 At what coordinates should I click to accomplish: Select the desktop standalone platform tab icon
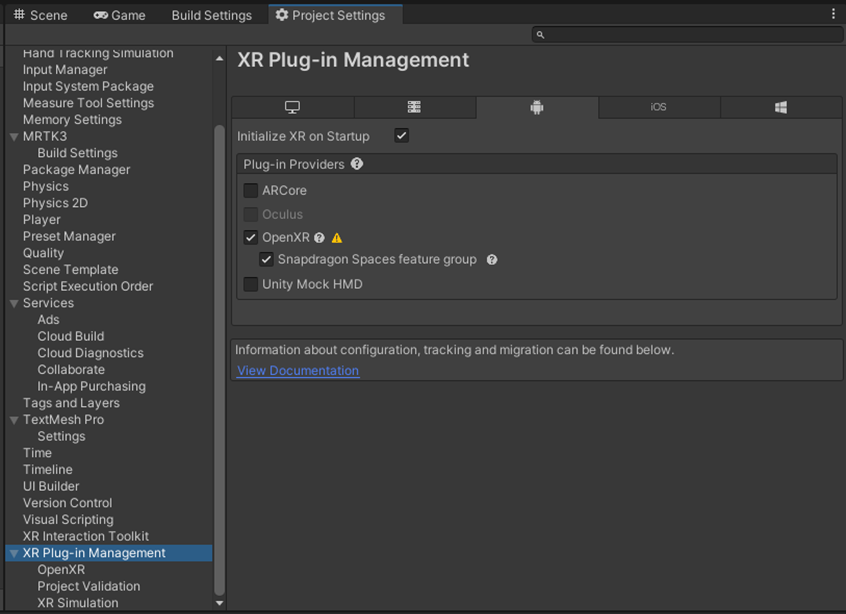click(x=292, y=107)
